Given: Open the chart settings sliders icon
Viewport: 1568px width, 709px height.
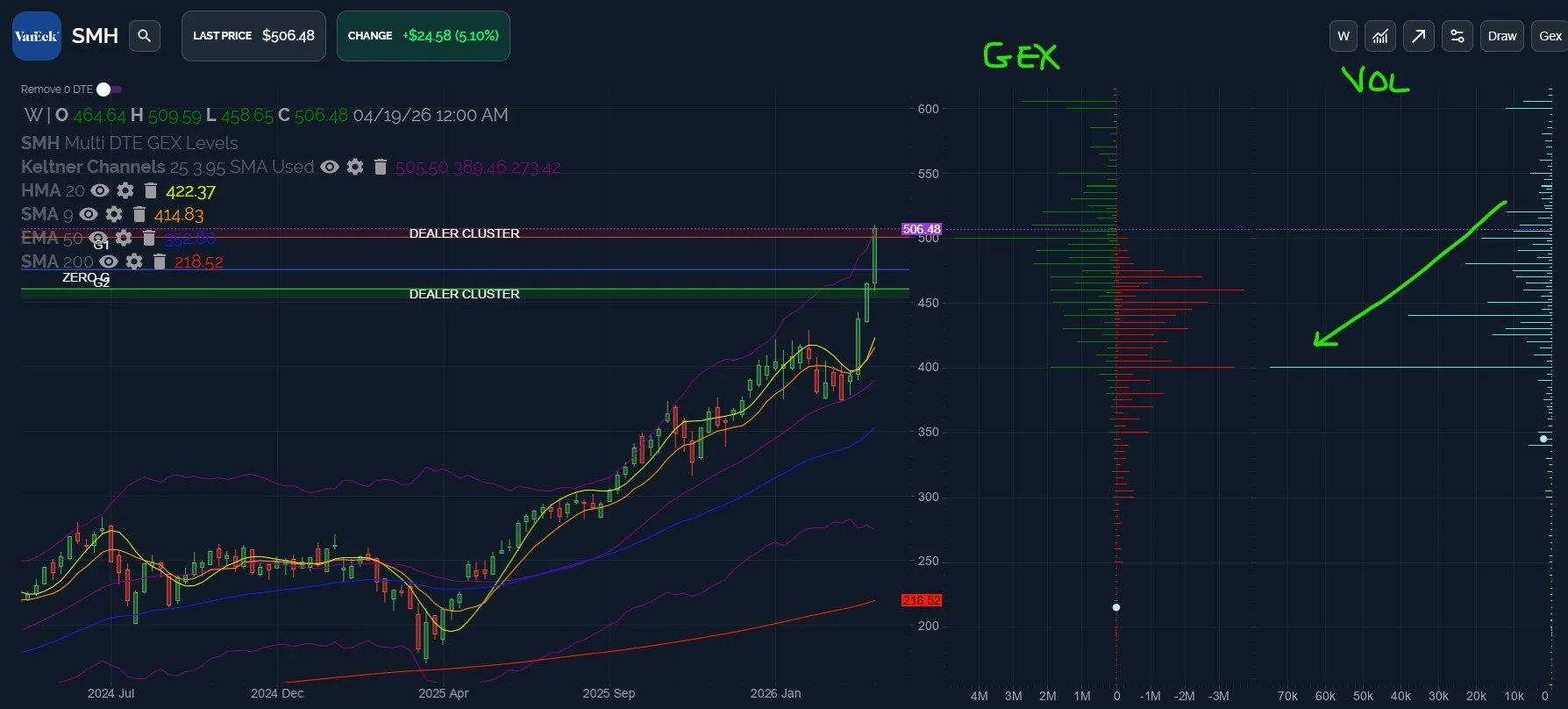Looking at the screenshot, I should click(x=1457, y=36).
